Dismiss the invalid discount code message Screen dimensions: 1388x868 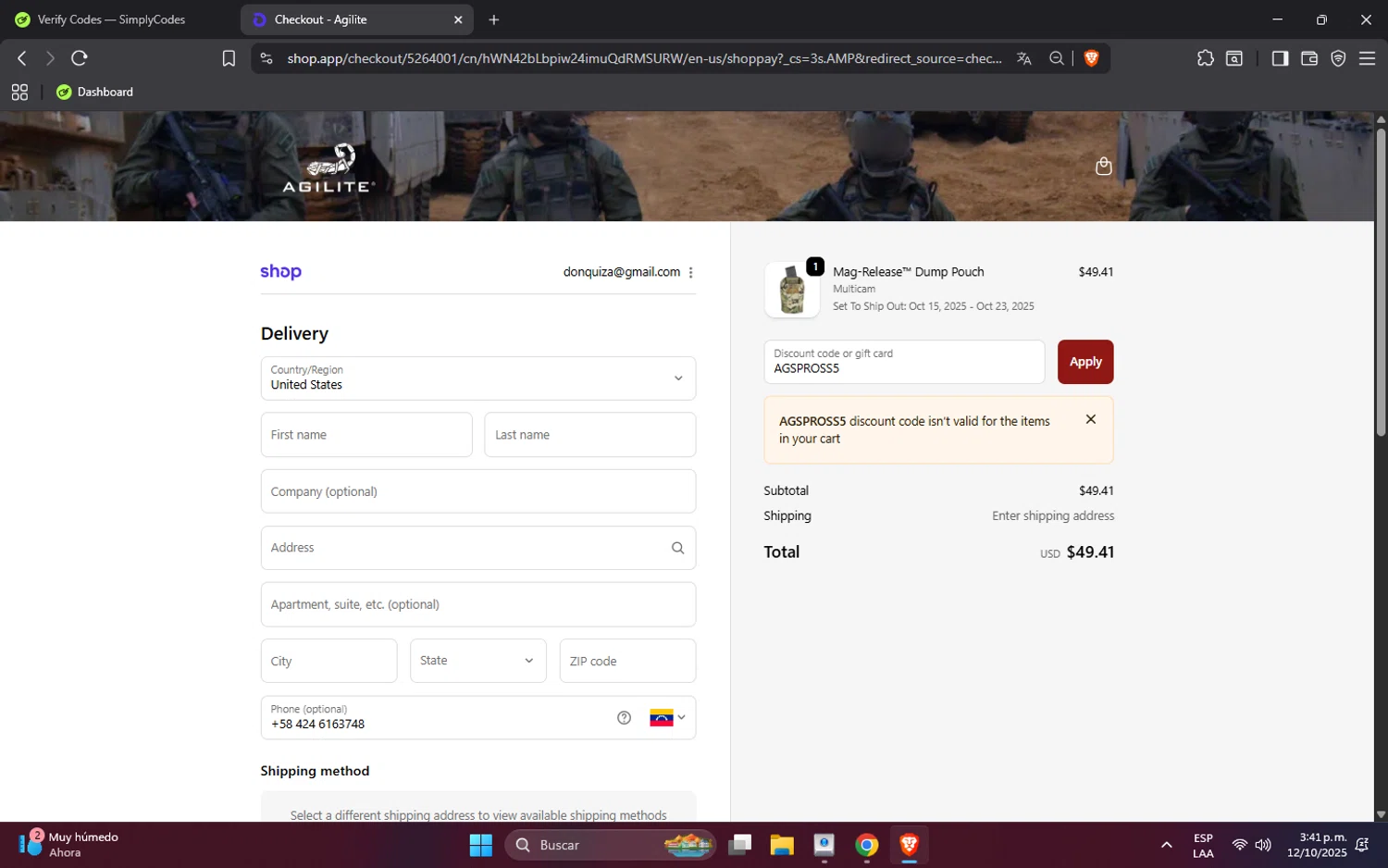1091,419
